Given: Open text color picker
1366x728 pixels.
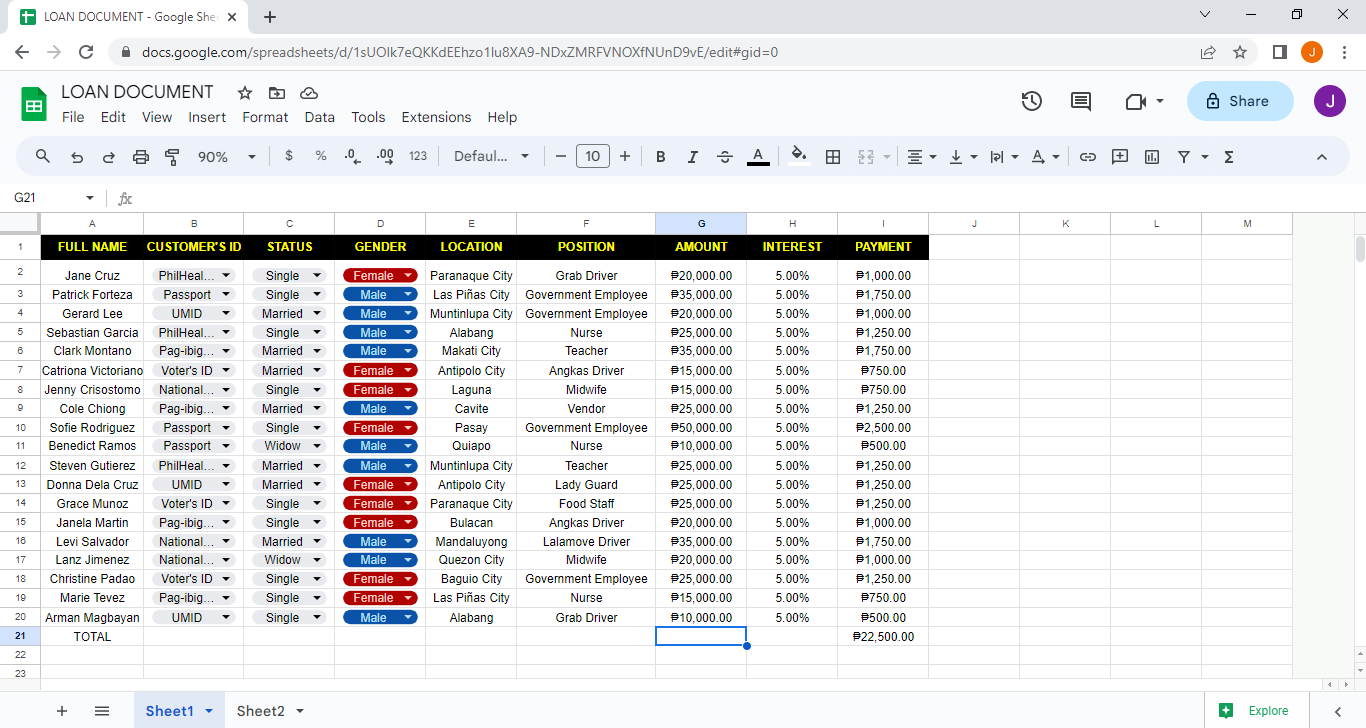Looking at the screenshot, I should click(x=758, y=157).
